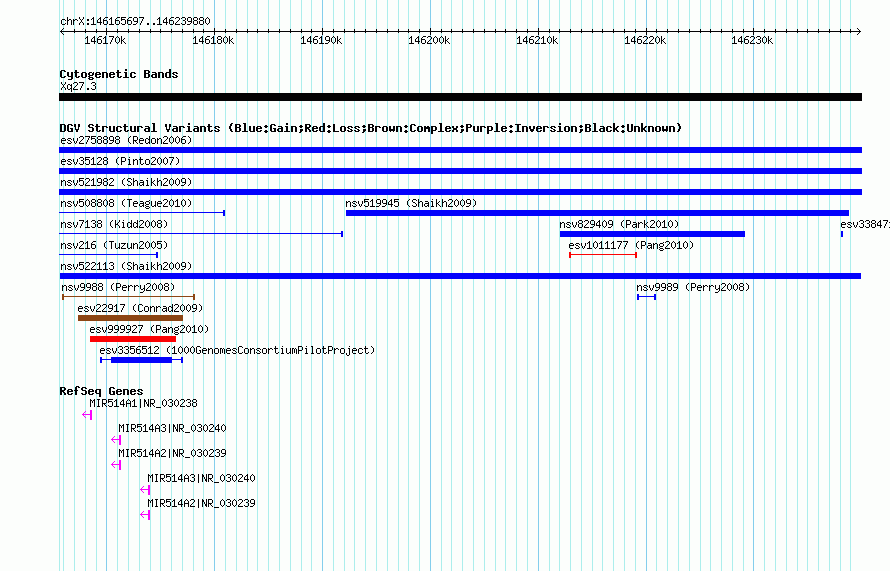Click the 146200k ruler tick label
The image size is (890, 571).
pyautogui.click(x=429, y=40)
